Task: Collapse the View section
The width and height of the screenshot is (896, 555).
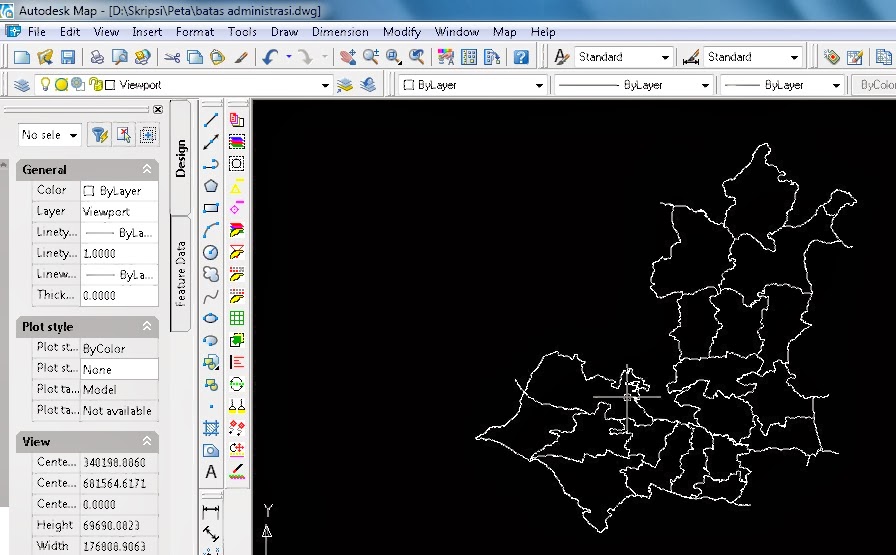Action: click(147, 441)
